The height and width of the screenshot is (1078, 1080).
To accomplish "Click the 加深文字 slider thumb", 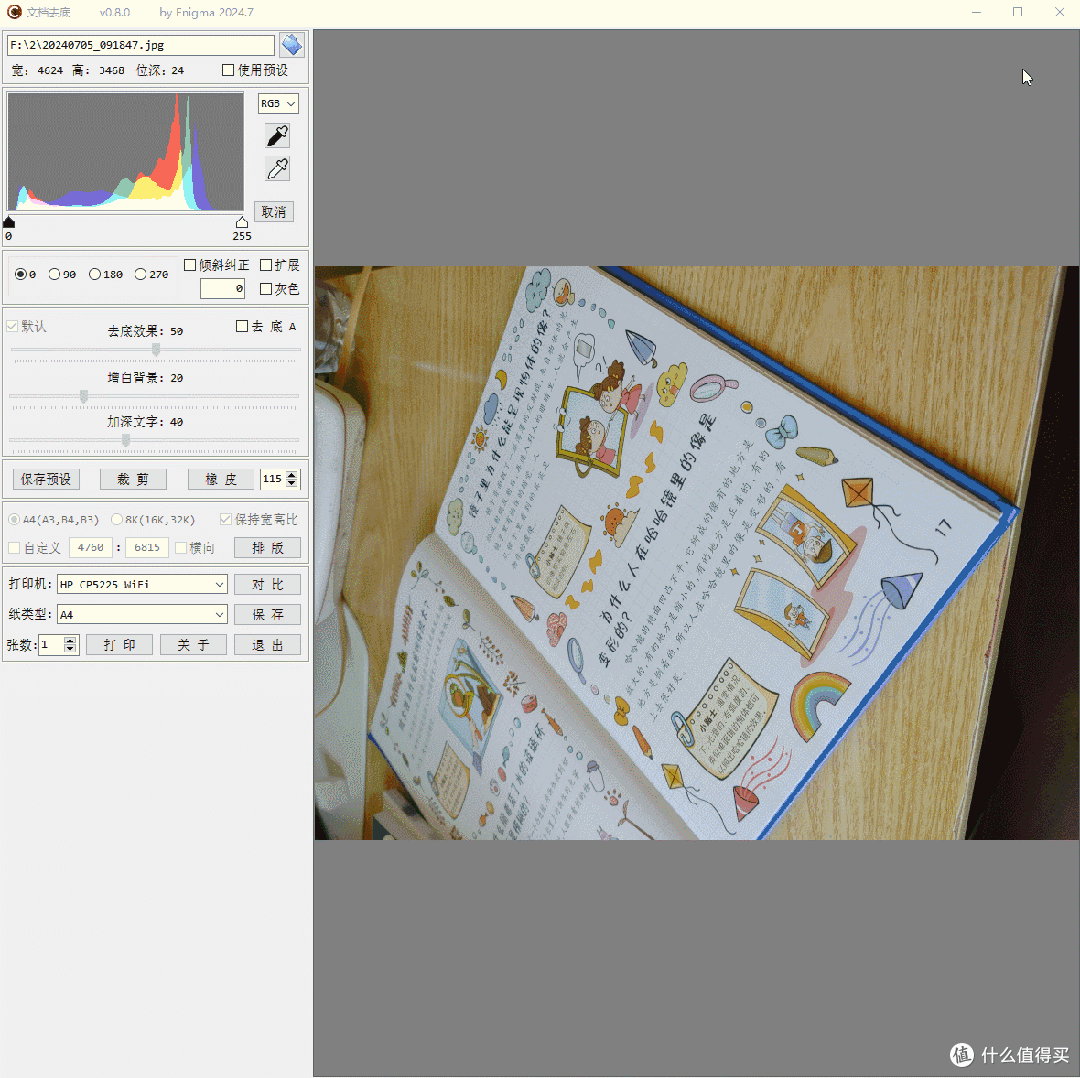I will coord(126,440).
